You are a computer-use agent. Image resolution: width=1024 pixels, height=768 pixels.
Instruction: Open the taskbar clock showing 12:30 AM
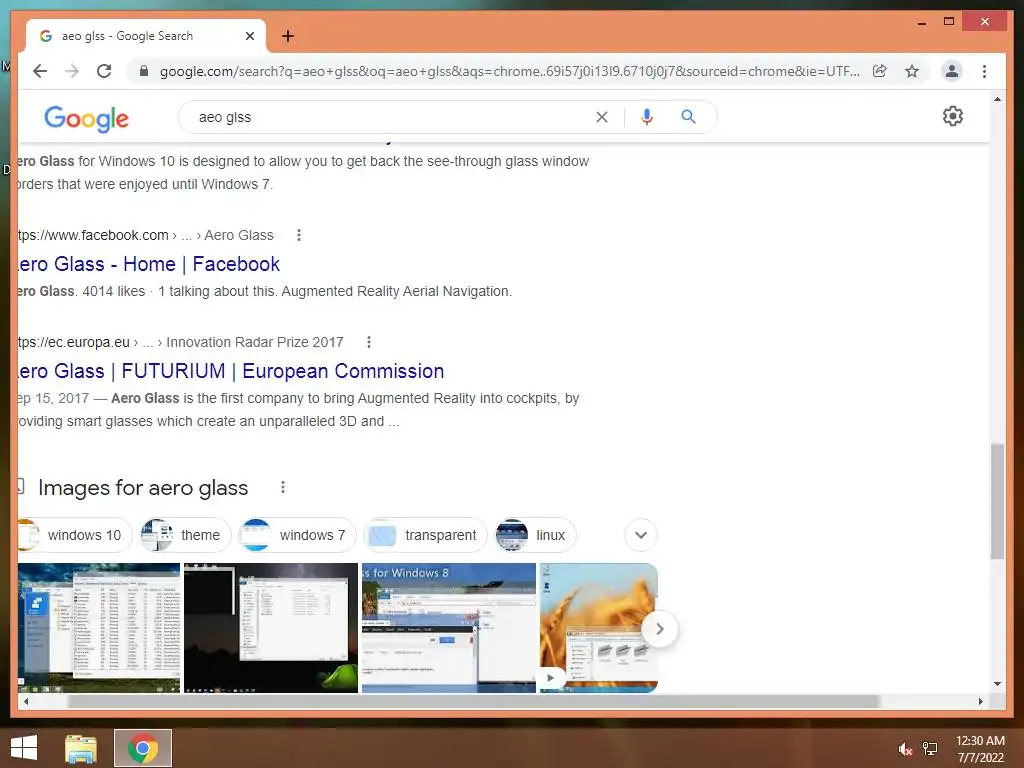click(980, 749)
